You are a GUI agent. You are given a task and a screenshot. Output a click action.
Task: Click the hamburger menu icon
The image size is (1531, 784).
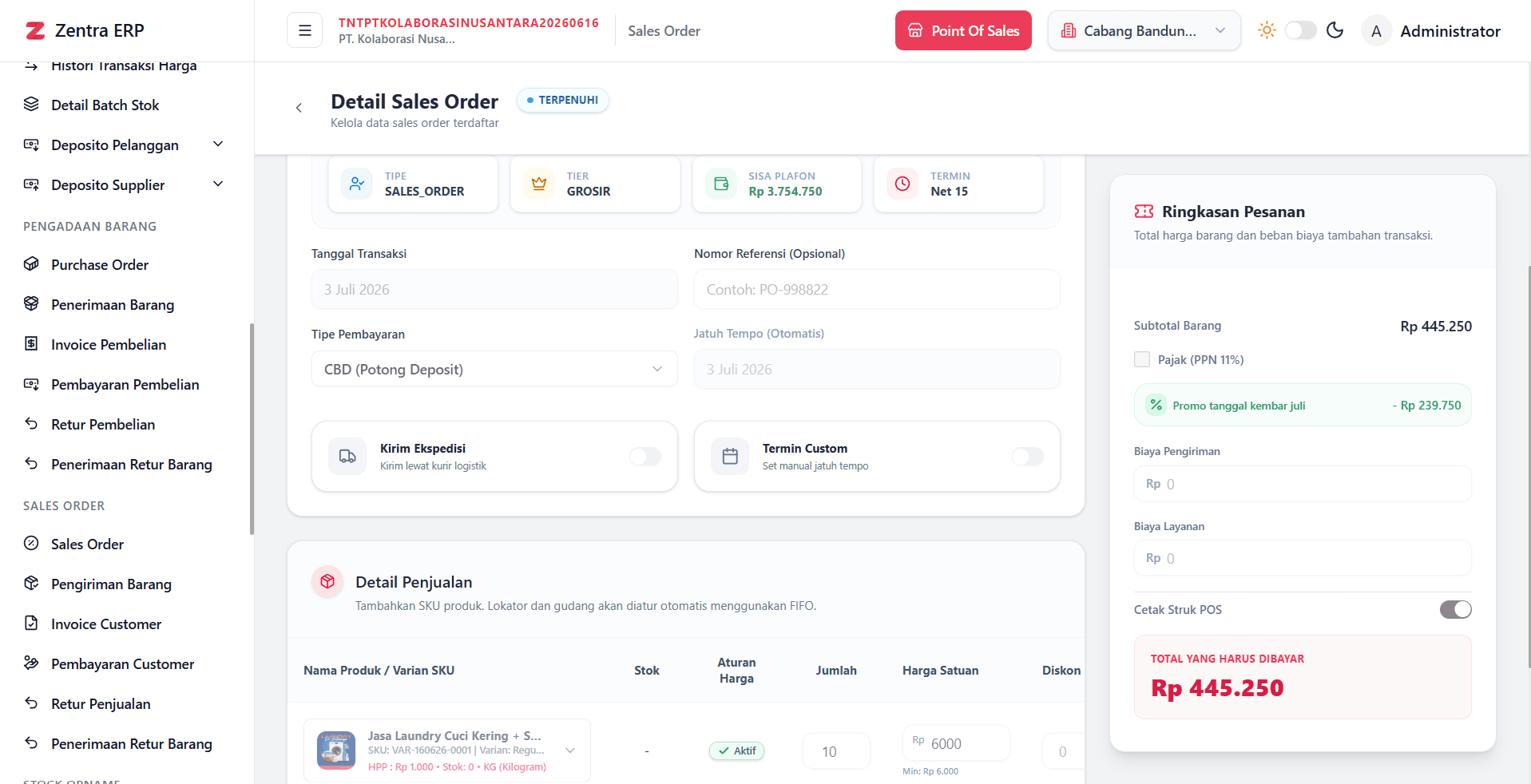pos(304,30)
